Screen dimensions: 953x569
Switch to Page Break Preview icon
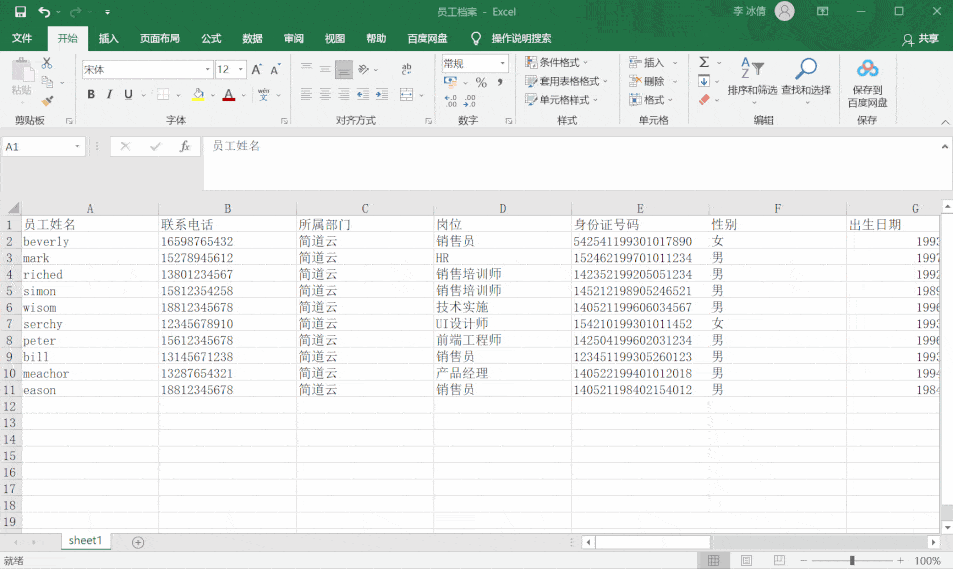pos(779,560)
